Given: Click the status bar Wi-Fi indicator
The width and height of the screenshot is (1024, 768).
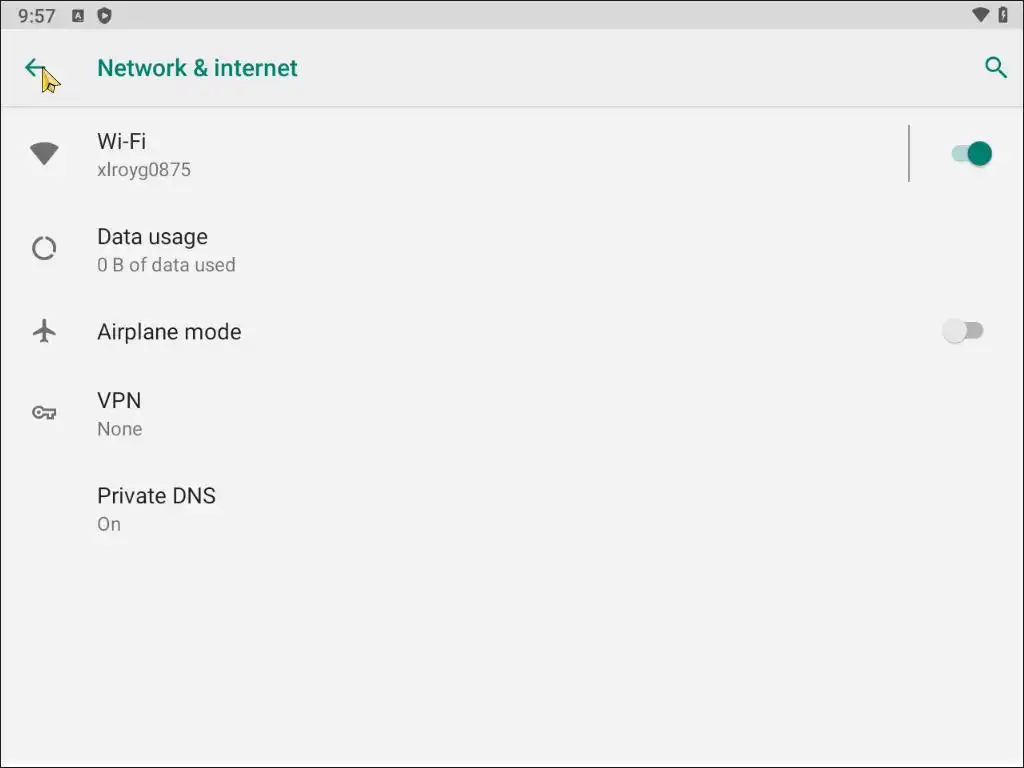Looking at the screenshot, I should tap(980, 15).
